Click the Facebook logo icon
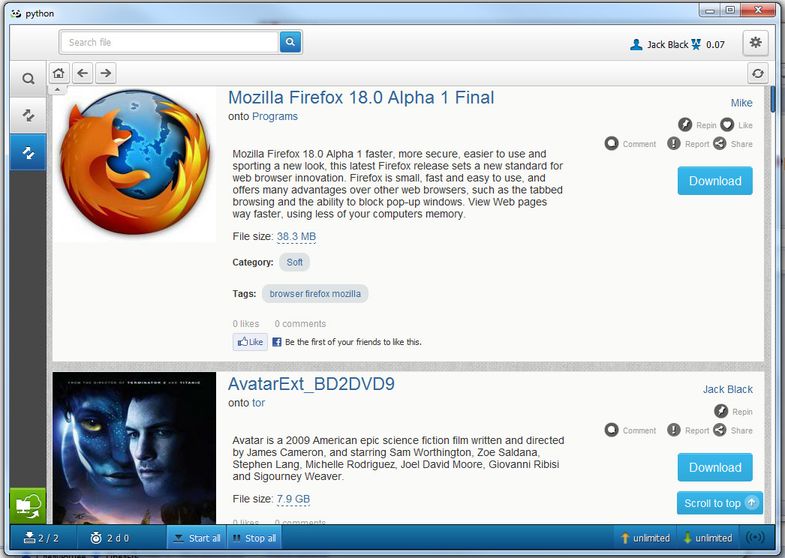785x558 pixels. (x=276, y=342)
